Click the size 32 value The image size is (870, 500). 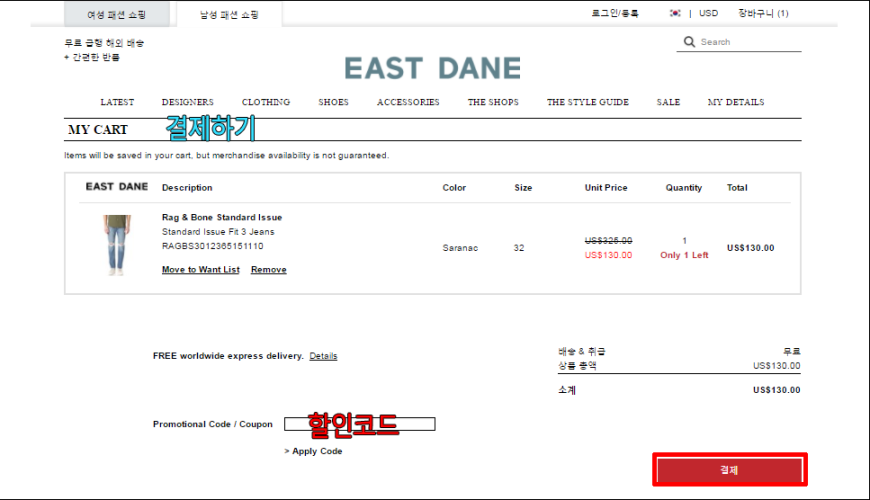(x=519, y=248)
